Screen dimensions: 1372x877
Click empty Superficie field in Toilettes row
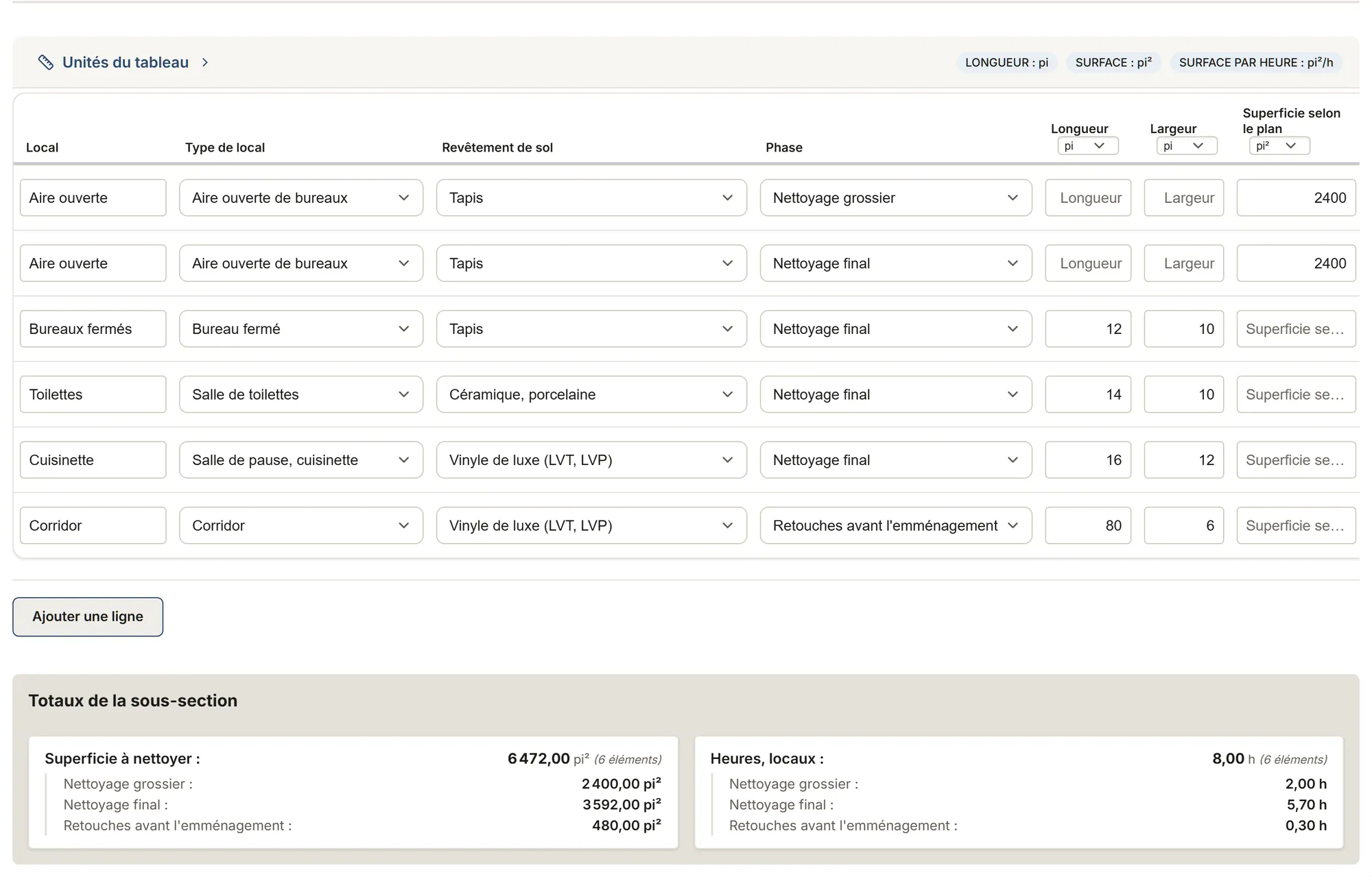(x=1296, y=394)
